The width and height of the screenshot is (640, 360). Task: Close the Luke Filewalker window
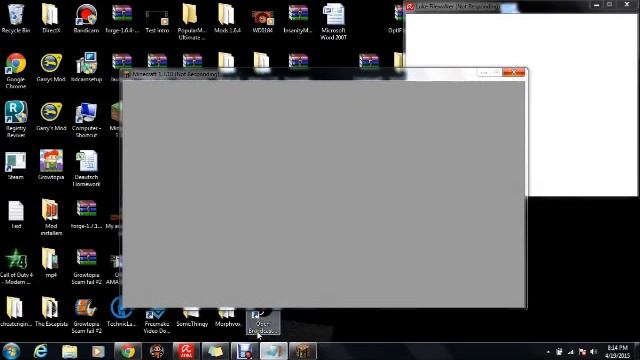(627, 5)
